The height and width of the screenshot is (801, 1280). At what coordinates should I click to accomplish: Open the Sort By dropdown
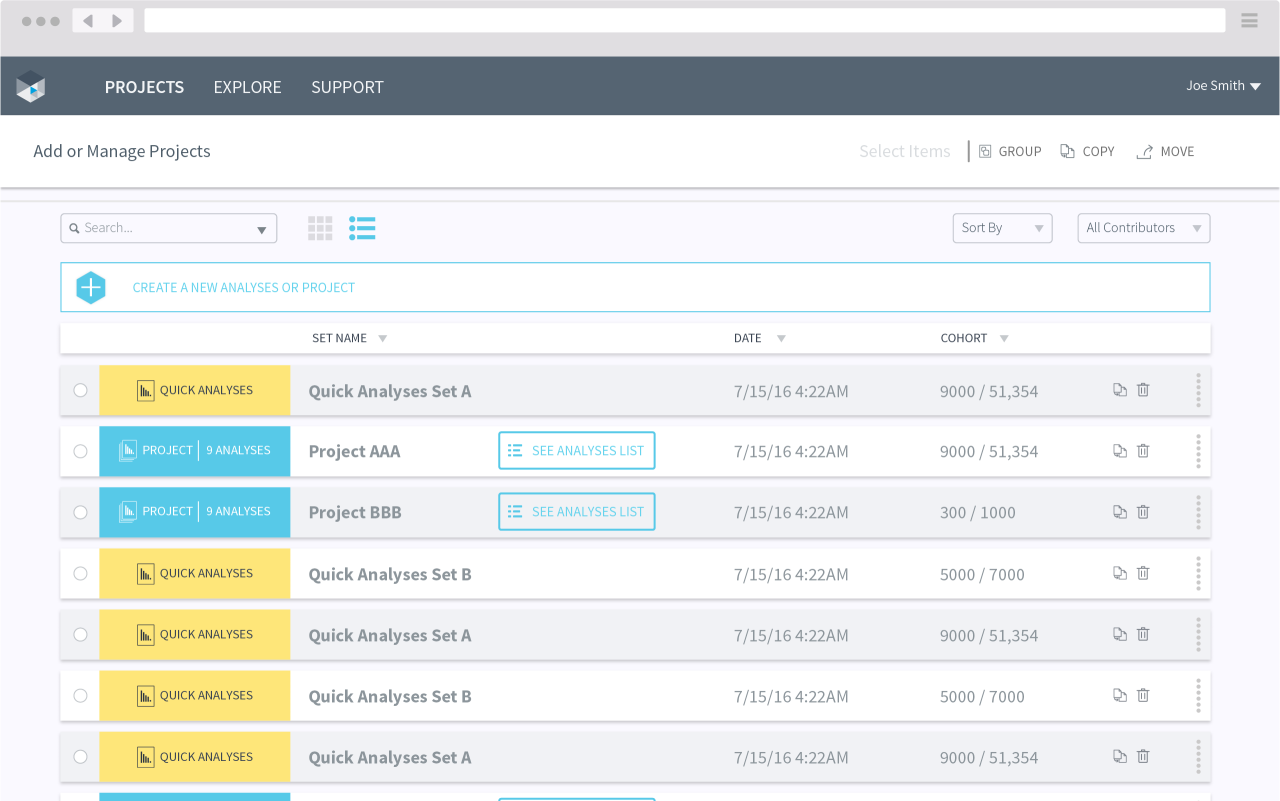1002,228
